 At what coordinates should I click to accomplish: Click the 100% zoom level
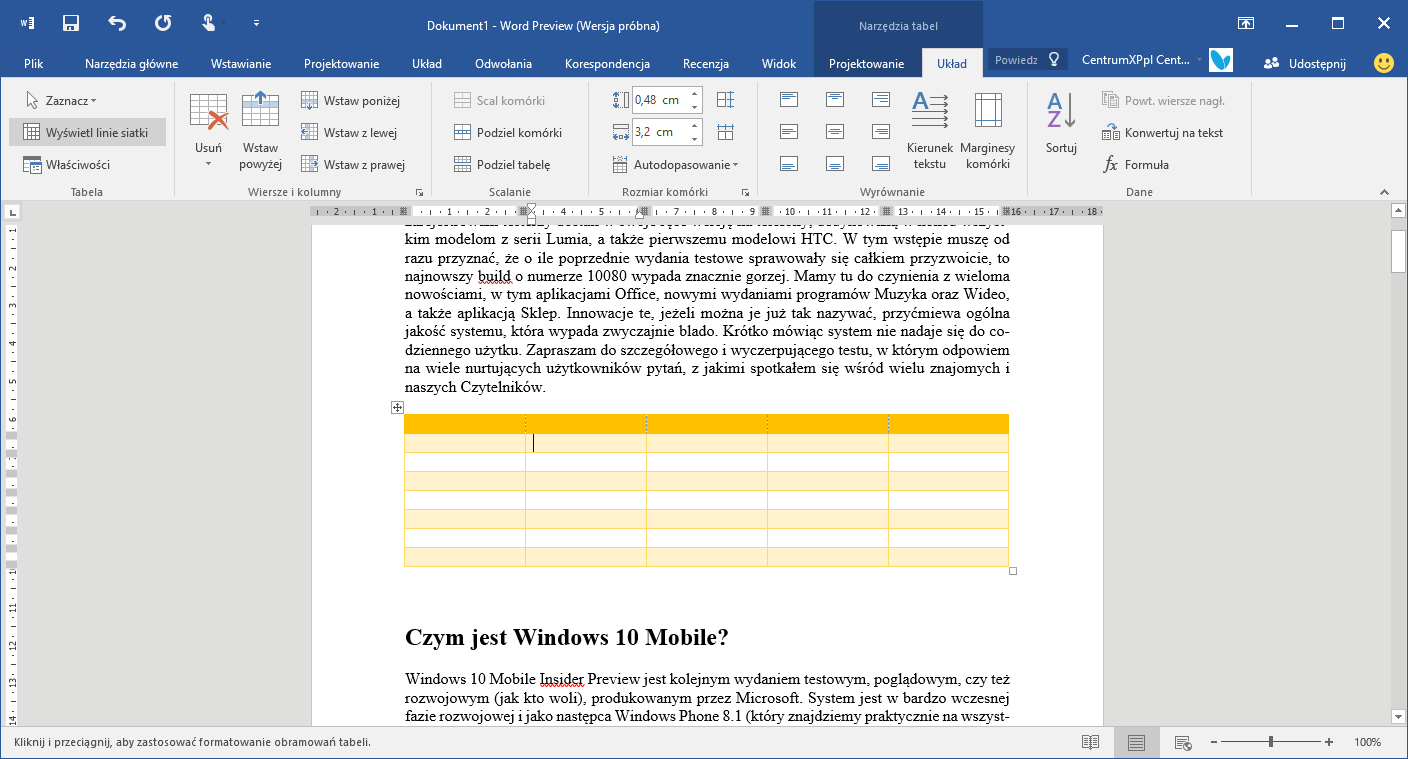click(x=1367, y=742)
